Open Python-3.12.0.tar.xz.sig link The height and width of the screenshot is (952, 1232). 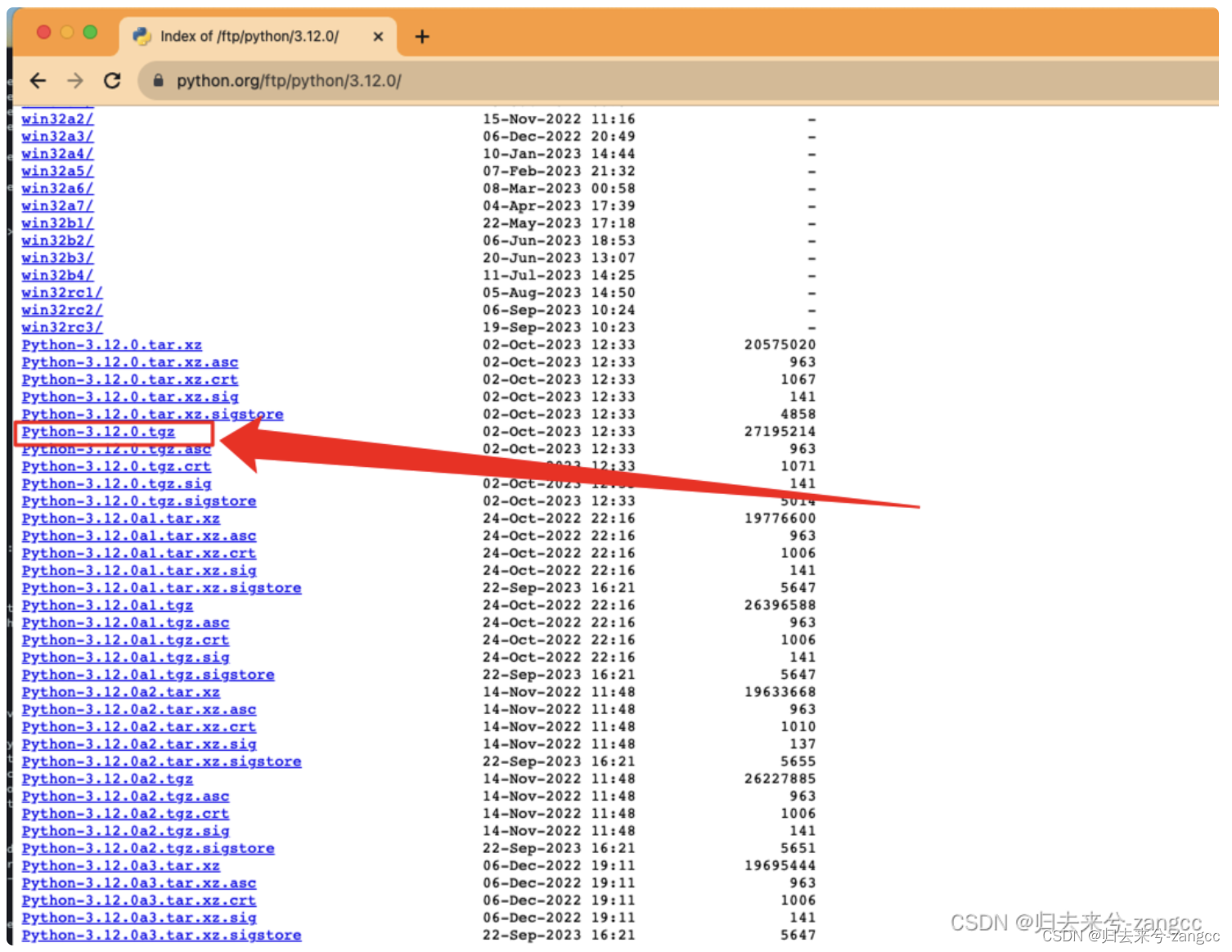[x=130, y=397]
